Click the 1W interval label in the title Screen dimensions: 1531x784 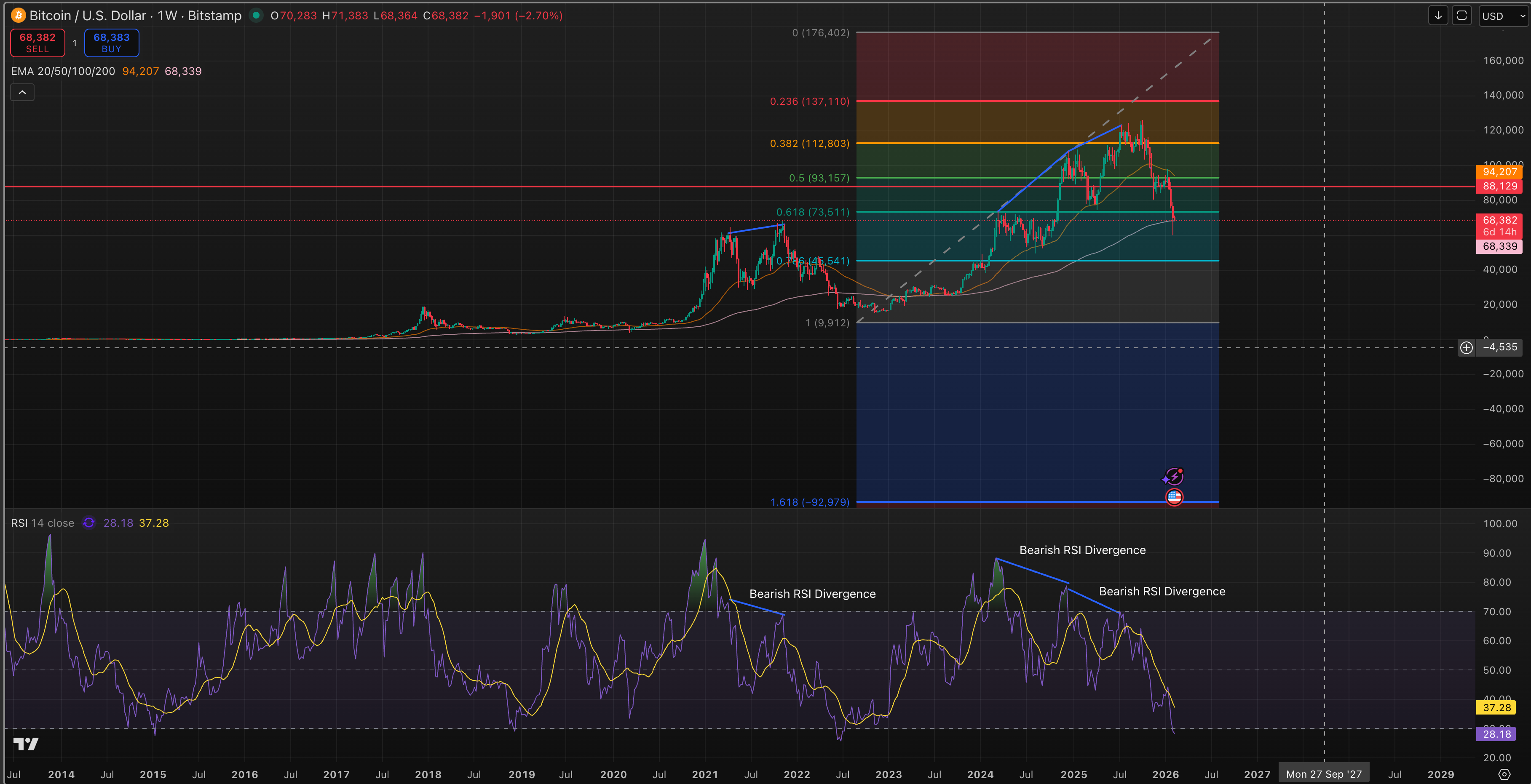click(167, 16)
